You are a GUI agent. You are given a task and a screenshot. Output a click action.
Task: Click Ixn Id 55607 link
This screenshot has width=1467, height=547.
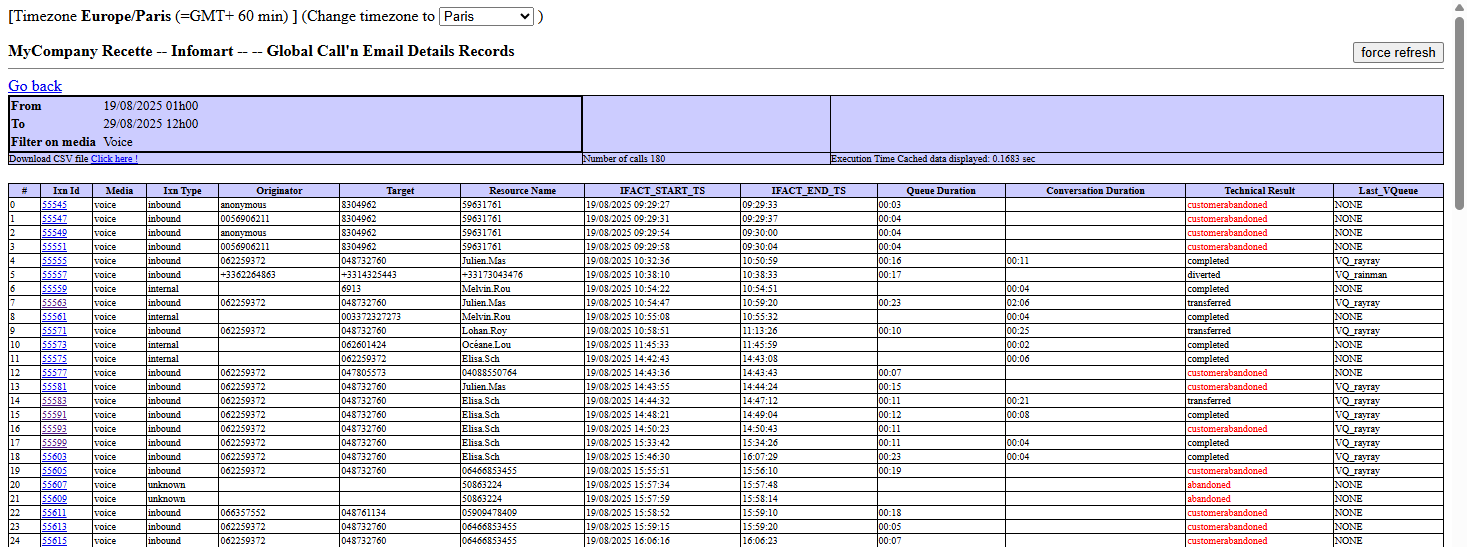[54, 485]
